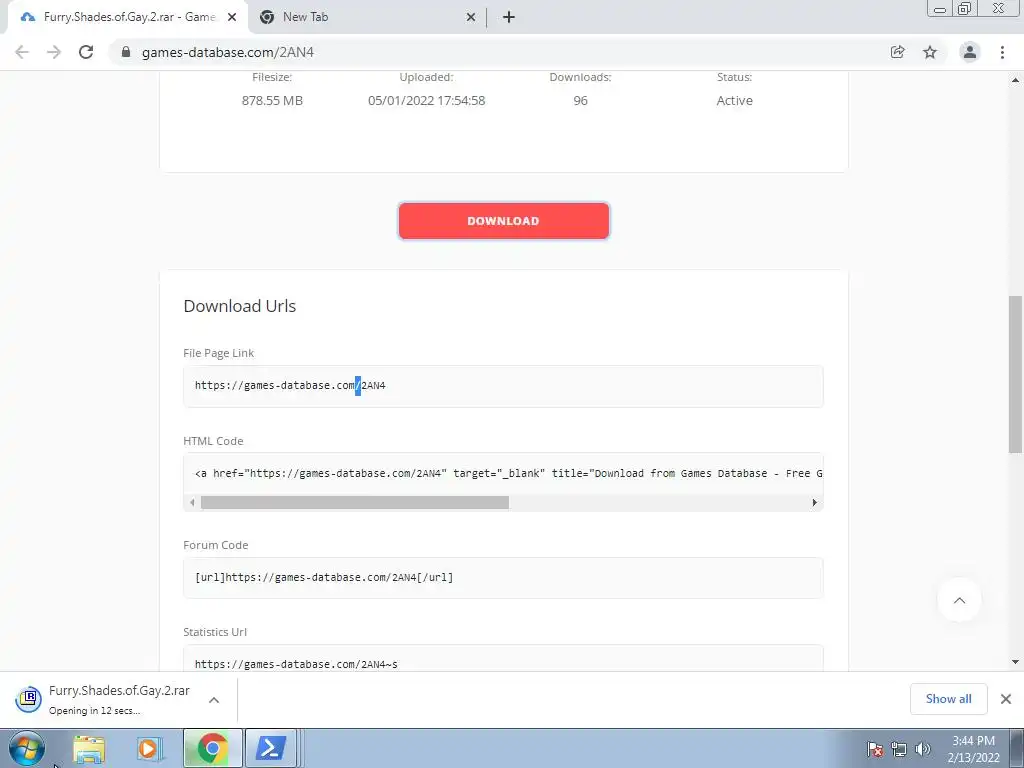Click the Active status text

(735, 101)
